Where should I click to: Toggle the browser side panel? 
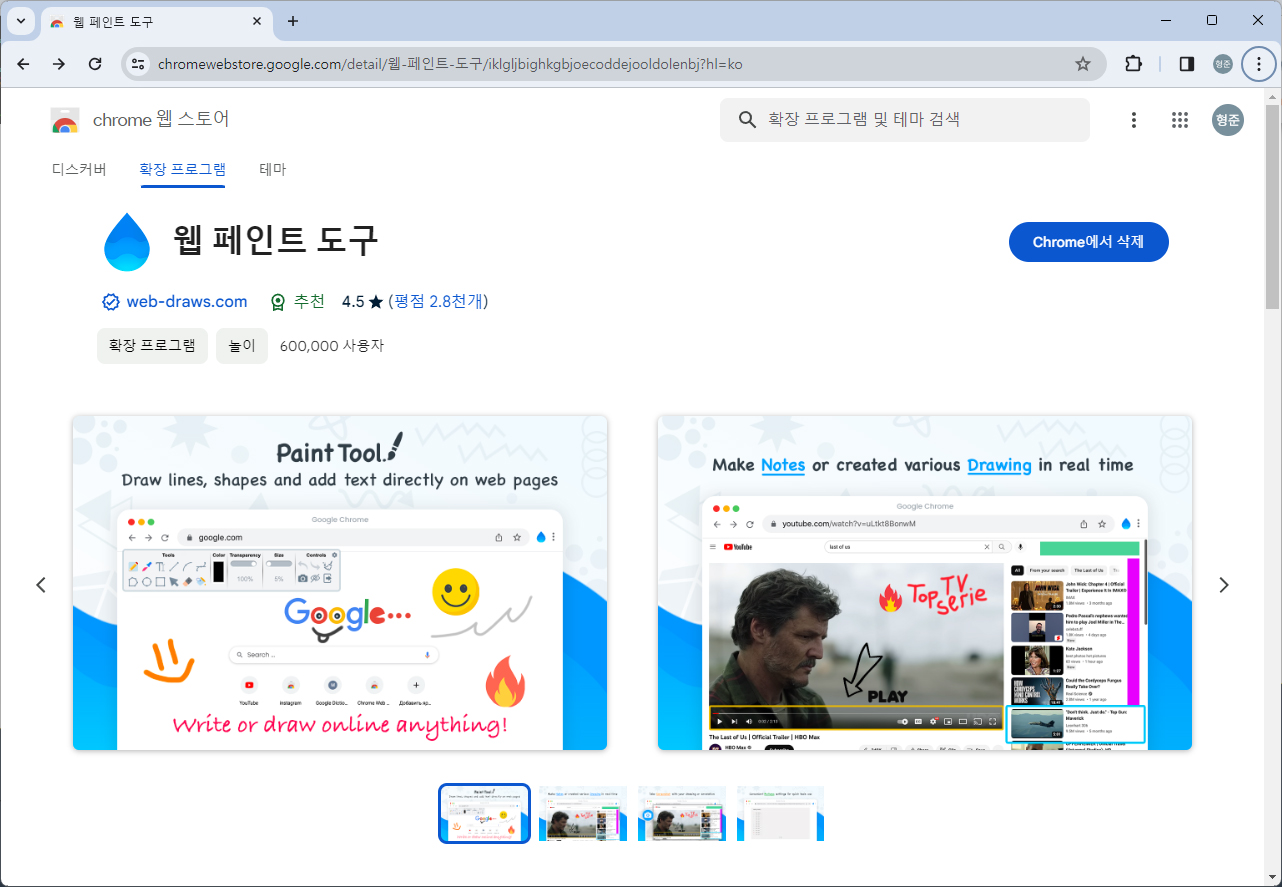pyautogui.click(x=1187, y=64)
